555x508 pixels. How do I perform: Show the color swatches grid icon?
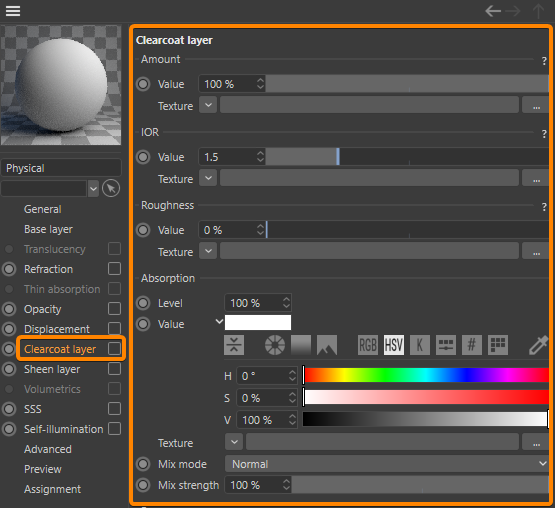pyautogui.click(x=498, y=345)
